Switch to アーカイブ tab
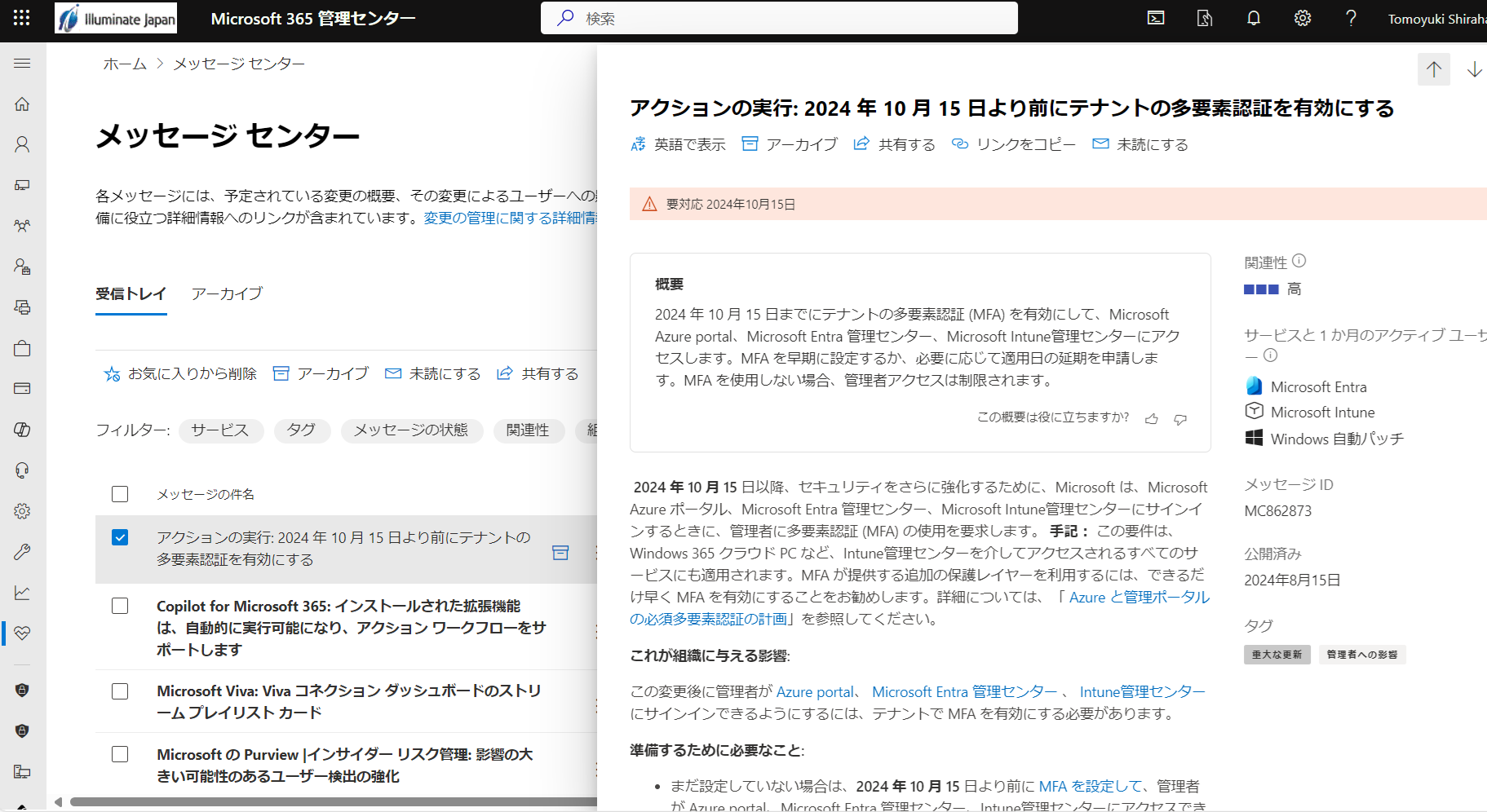Screen dimensions: 1487x812 [x=227, y=293]
